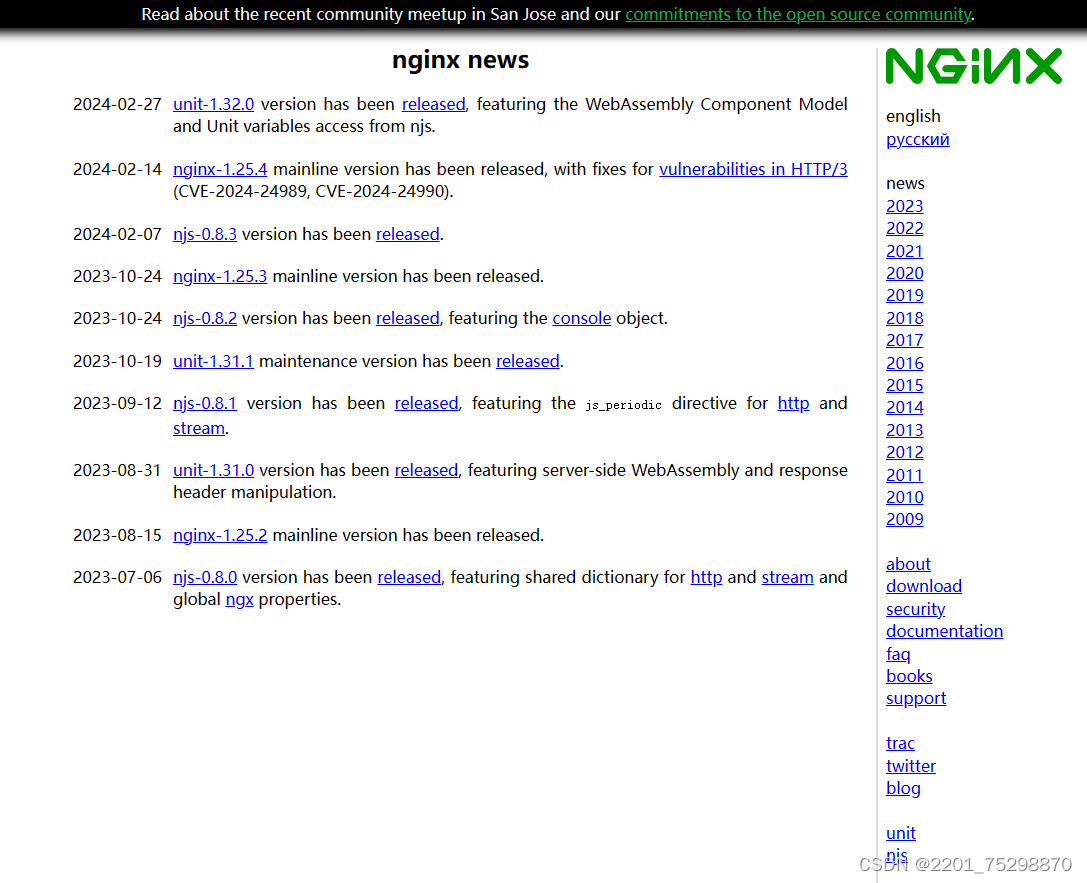Open the documentation page
The width and height of the screenshot is (1087, 883).
[x=944, y=631]
